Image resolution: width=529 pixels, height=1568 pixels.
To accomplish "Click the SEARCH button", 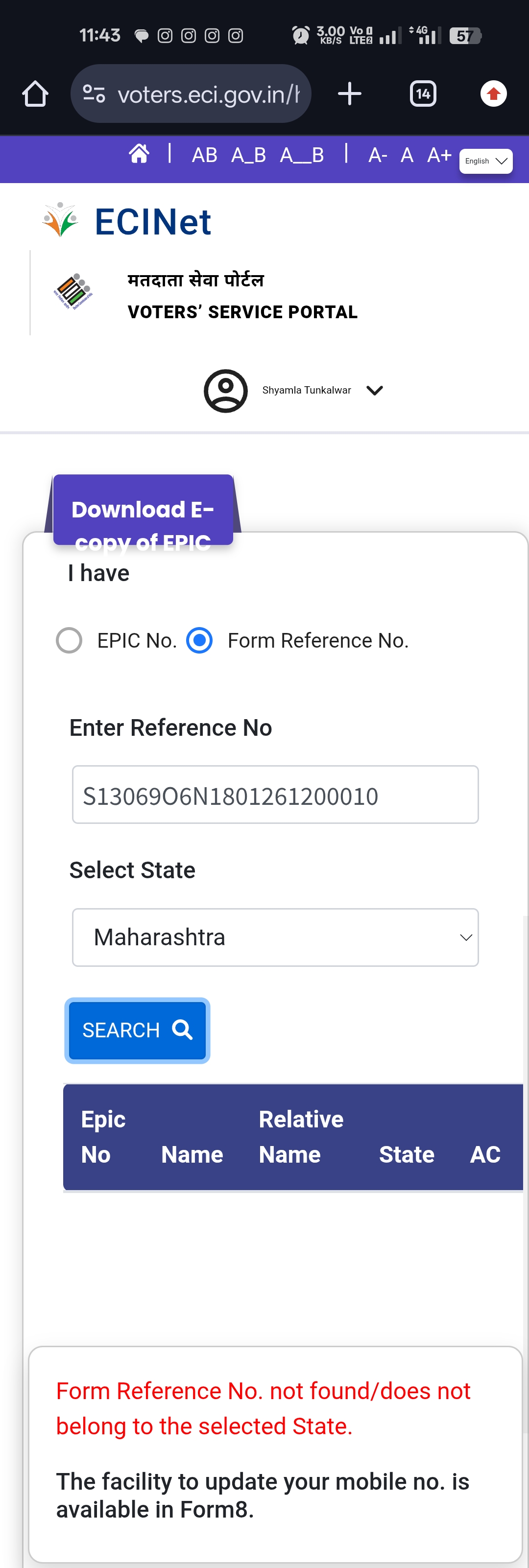I will [138, 1030].
